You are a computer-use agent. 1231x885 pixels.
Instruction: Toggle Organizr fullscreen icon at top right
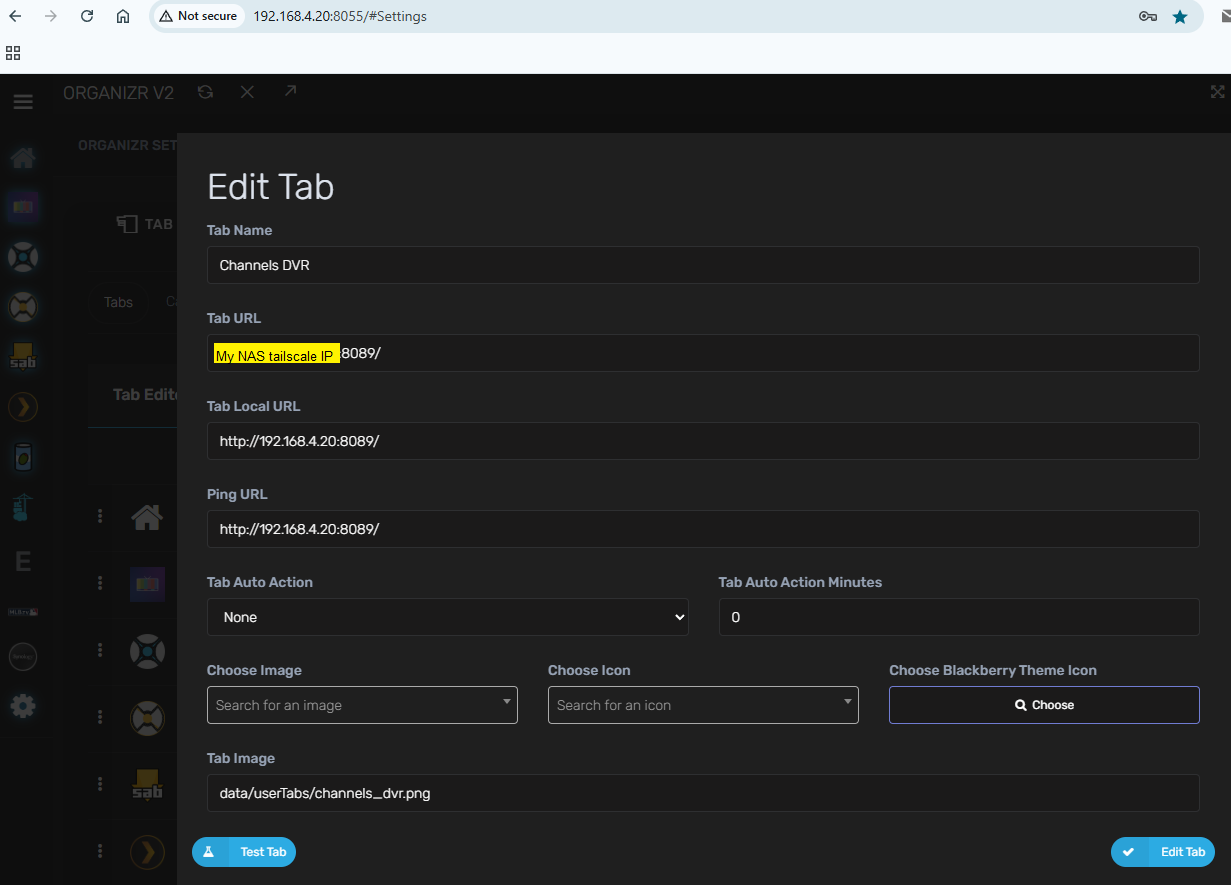pos(1217,92)
